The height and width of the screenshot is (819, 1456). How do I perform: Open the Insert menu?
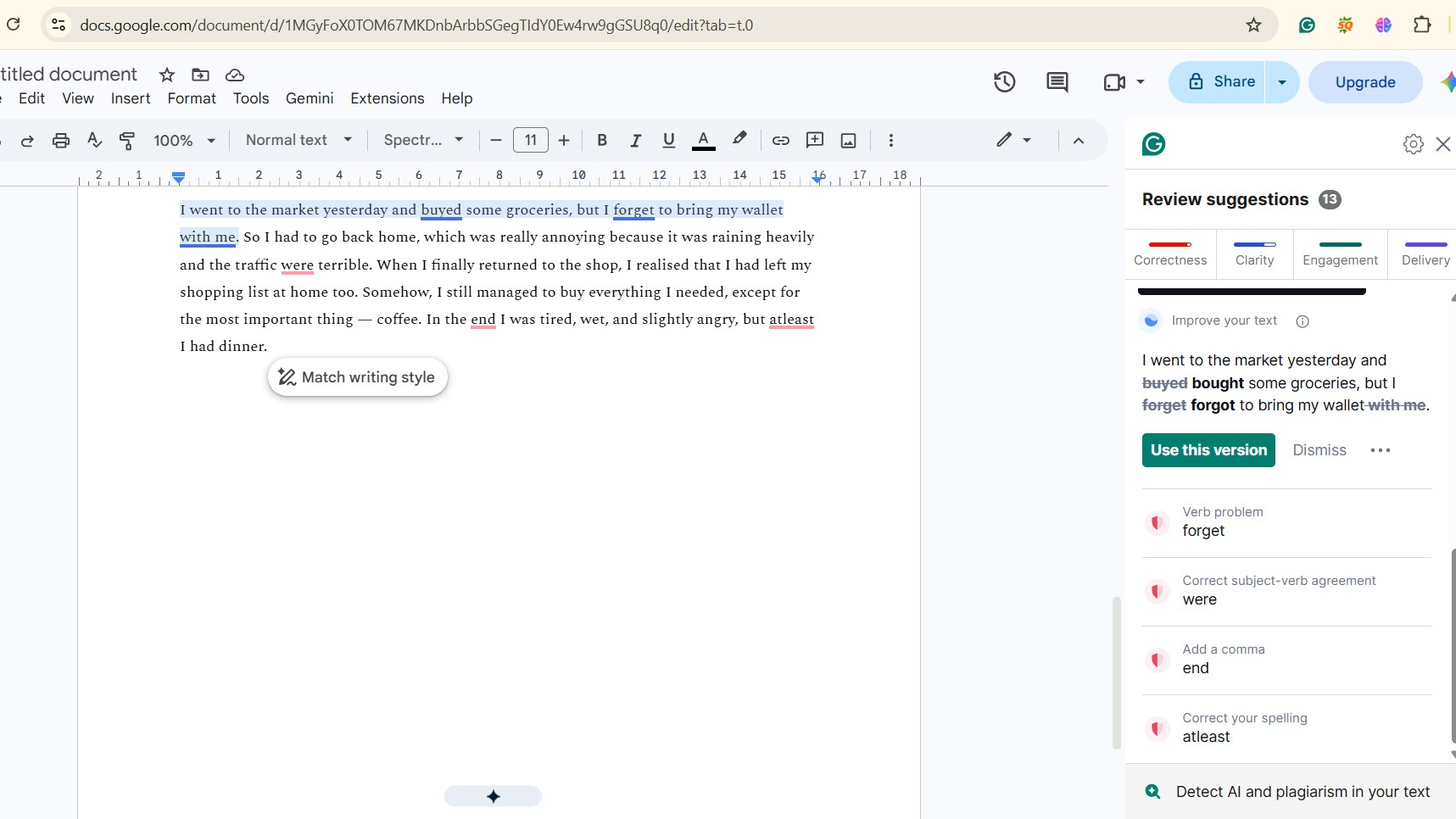131,98
